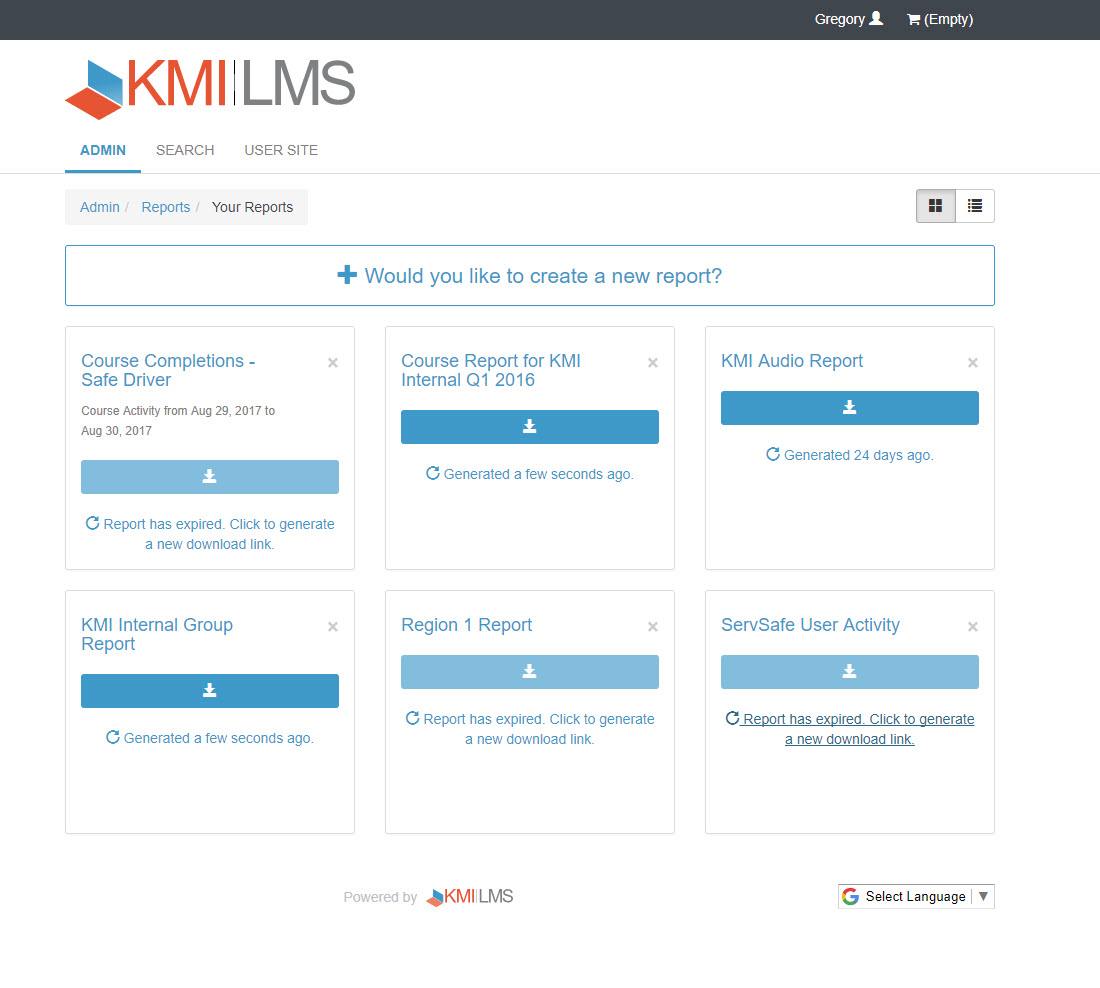Screen dimensions: 1100x988
Task: Refresh Course Report for KMI Internal Q1 2016
Action: pyautogui.click(x=530, y=474)
